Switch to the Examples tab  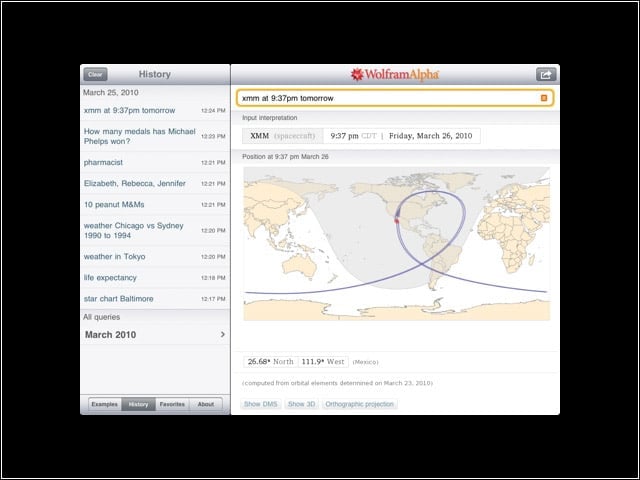click(x=105, y=404)
